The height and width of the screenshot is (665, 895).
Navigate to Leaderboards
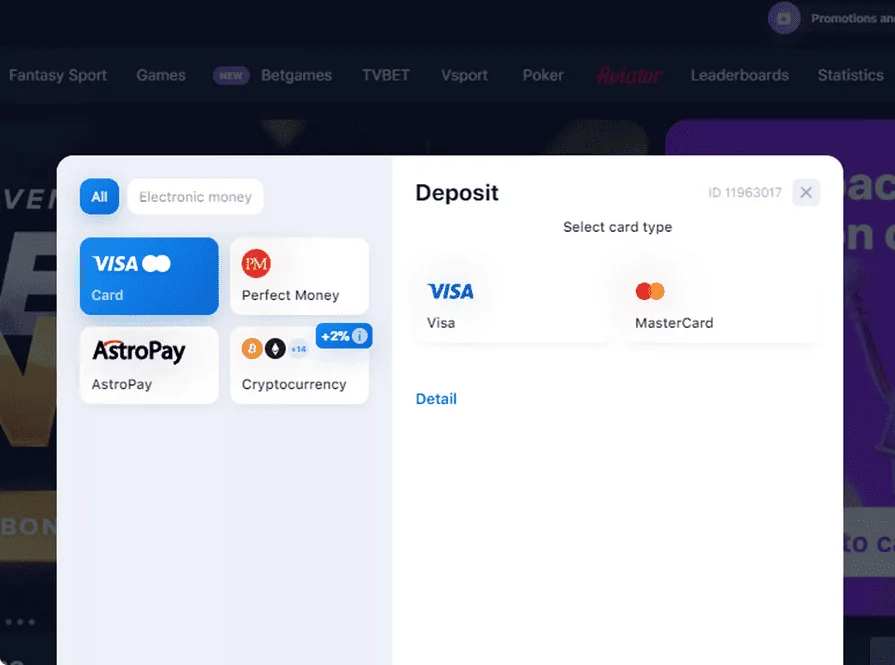point(740,75)
